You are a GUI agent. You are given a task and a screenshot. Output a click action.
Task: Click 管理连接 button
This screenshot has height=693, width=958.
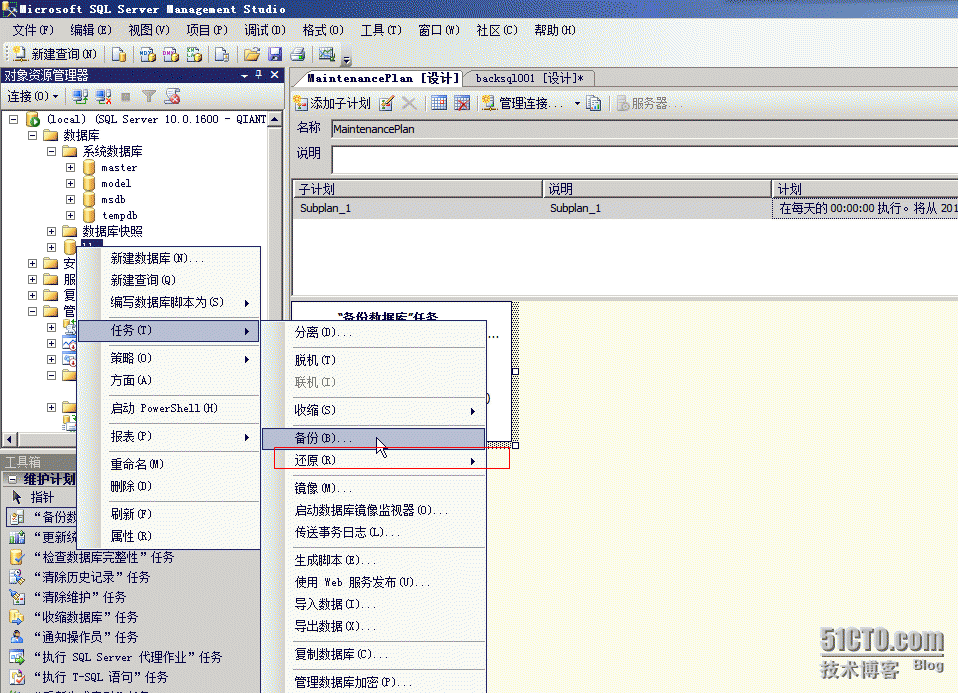pyautogui.click(x=525, y=103)
